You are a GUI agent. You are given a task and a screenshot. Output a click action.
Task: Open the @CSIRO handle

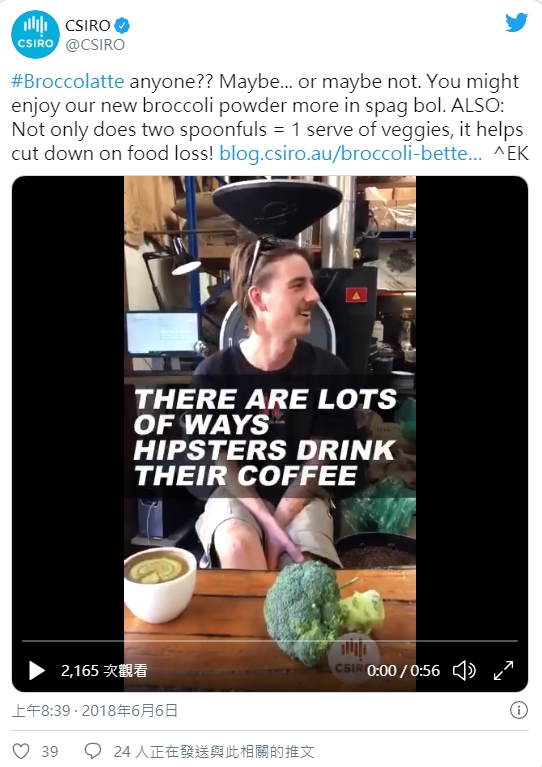click(x=95, y=45)
